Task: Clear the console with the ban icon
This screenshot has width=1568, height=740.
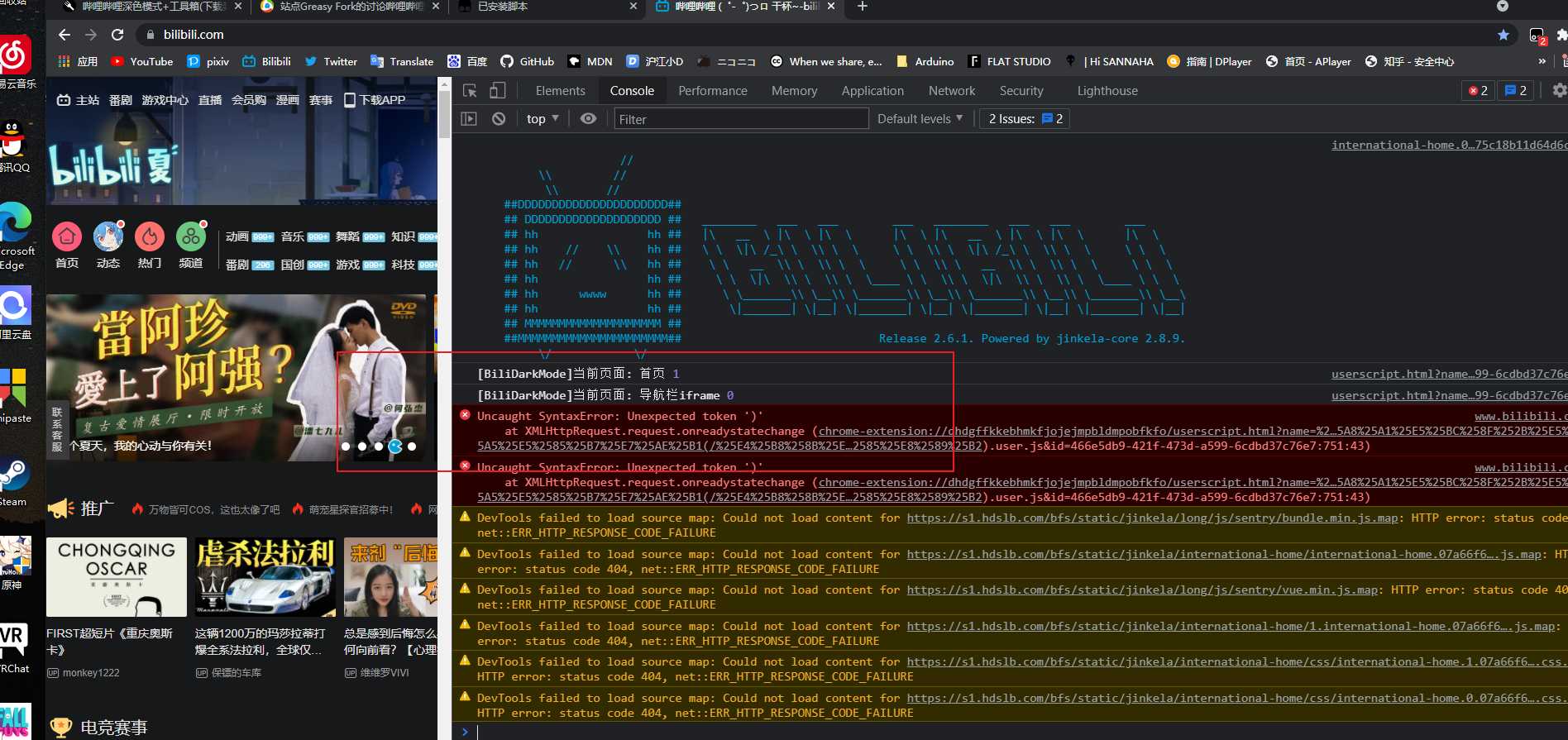Action: (x=499, y=119)
